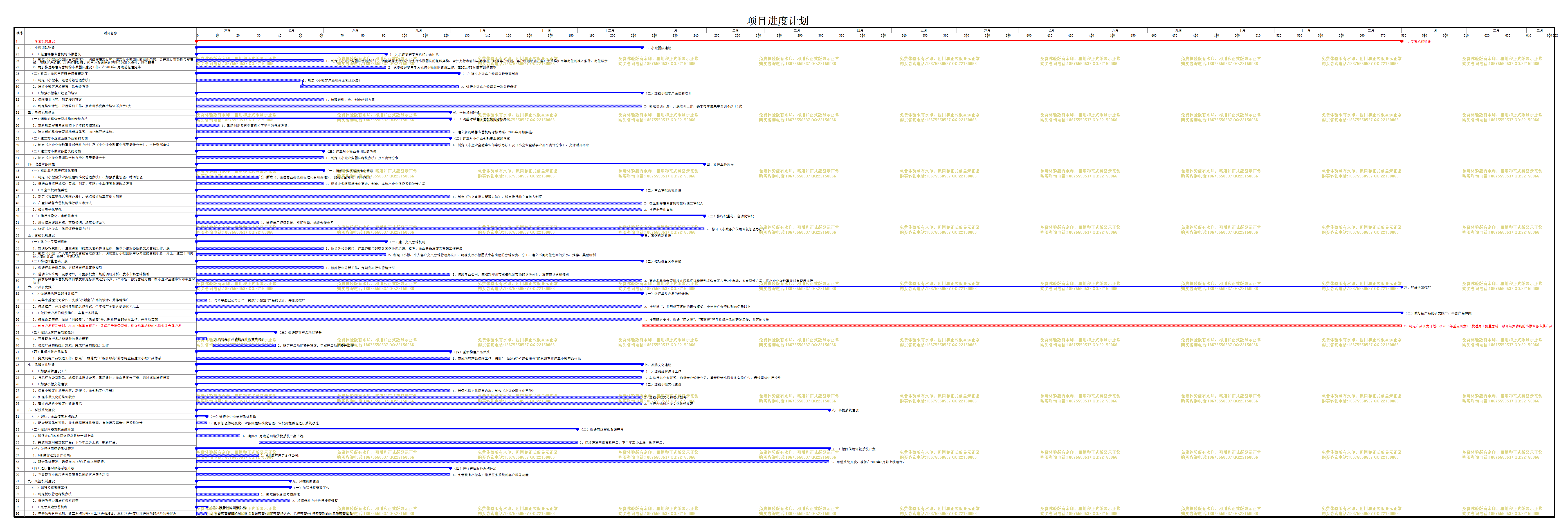Viewport: 1568px width, 518px height.
Task: Select row 68 (三)做好现有产品功能提升 in the task list
Action: pos(105,332)
